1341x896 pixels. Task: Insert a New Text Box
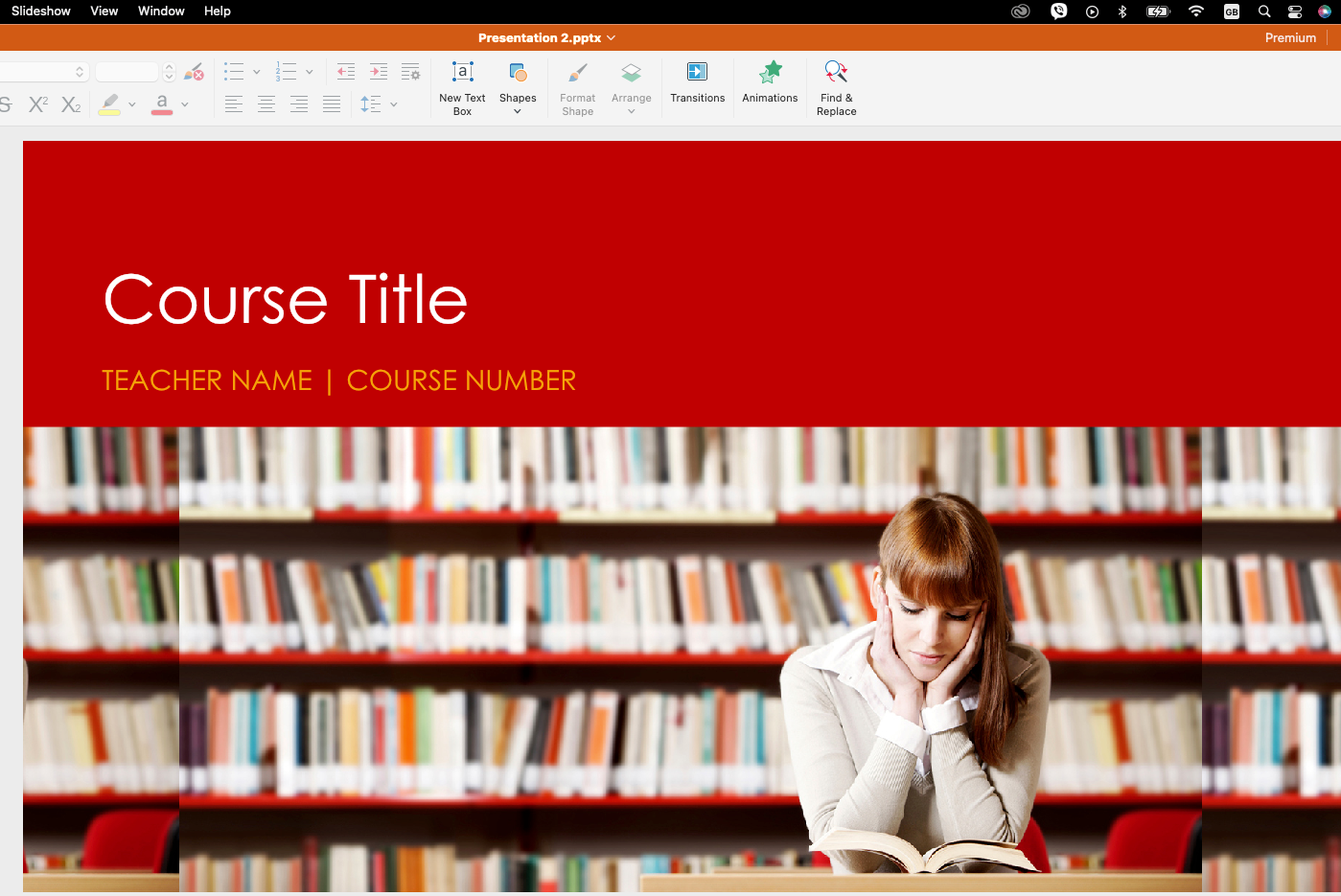point(462,88)
